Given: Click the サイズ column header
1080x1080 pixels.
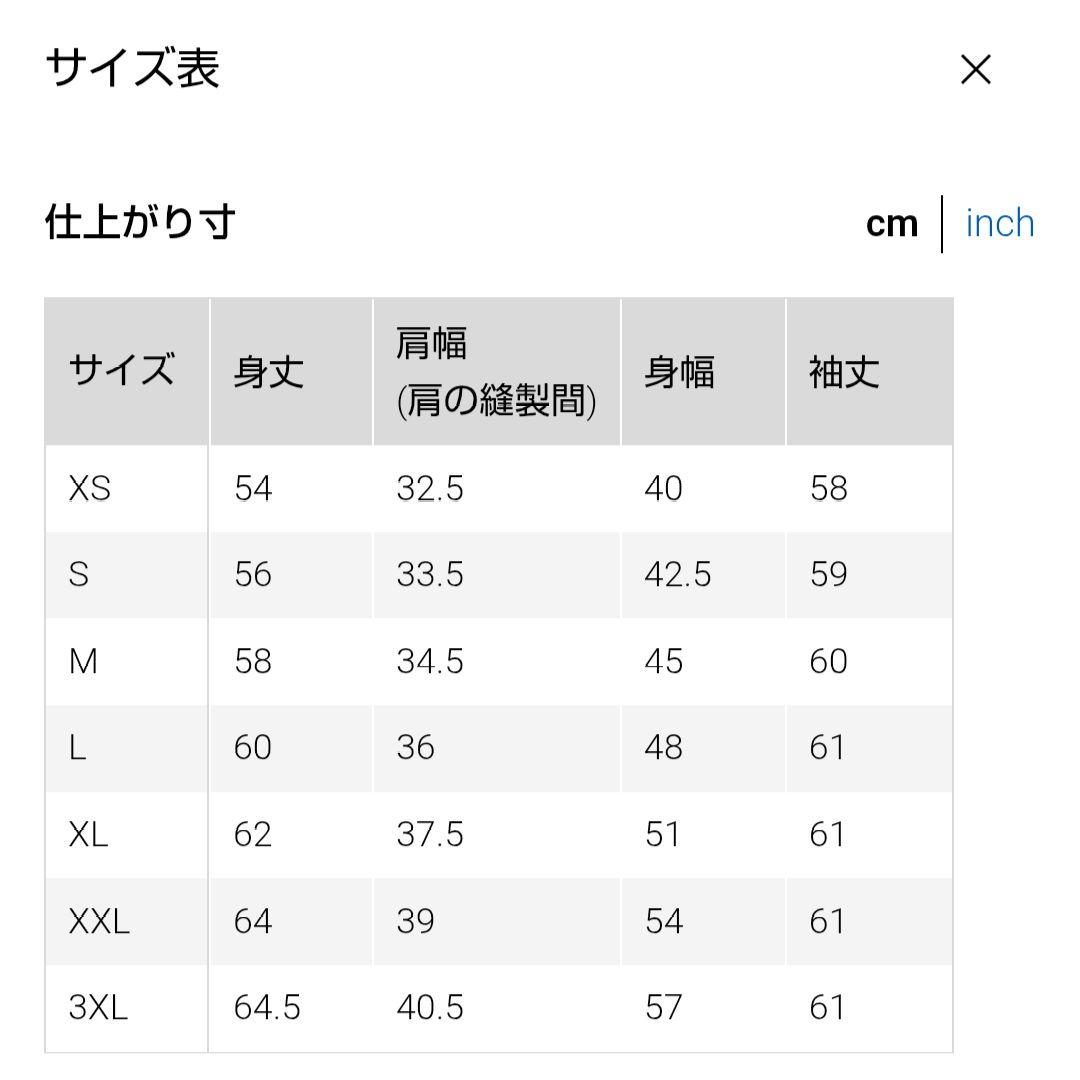Looking at the screenshot, I should tap(122, 371).
